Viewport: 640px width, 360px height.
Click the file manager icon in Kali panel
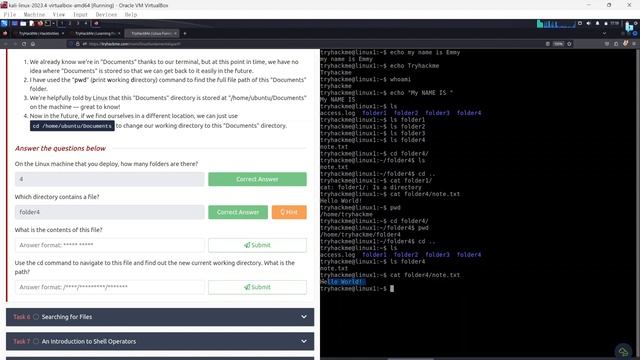pos(23,23)
